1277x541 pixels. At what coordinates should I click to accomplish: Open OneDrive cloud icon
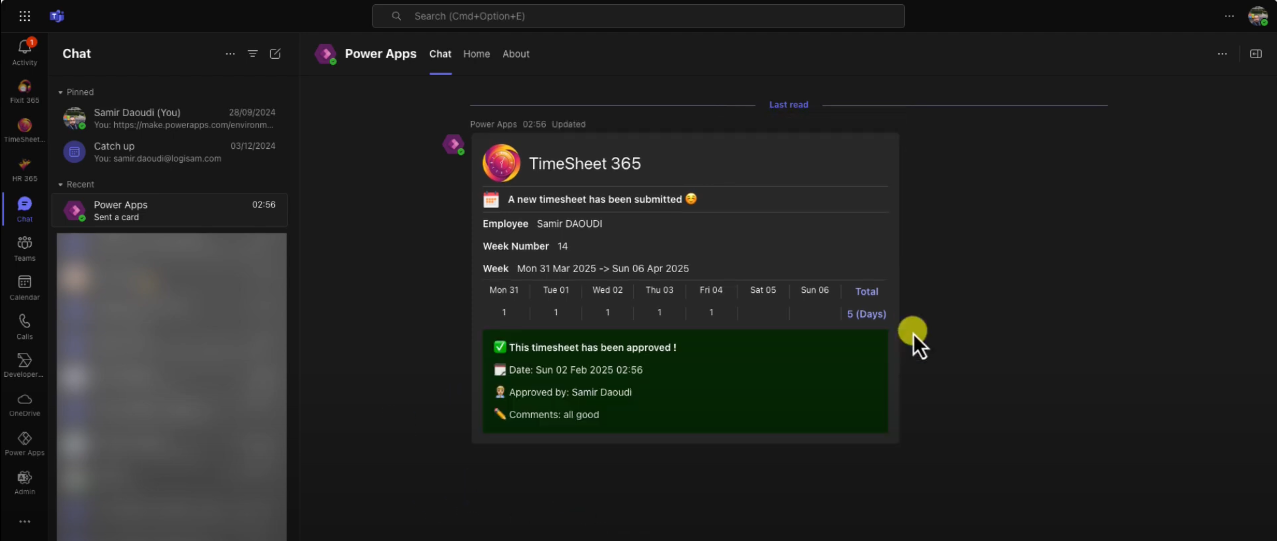[24, 404]
